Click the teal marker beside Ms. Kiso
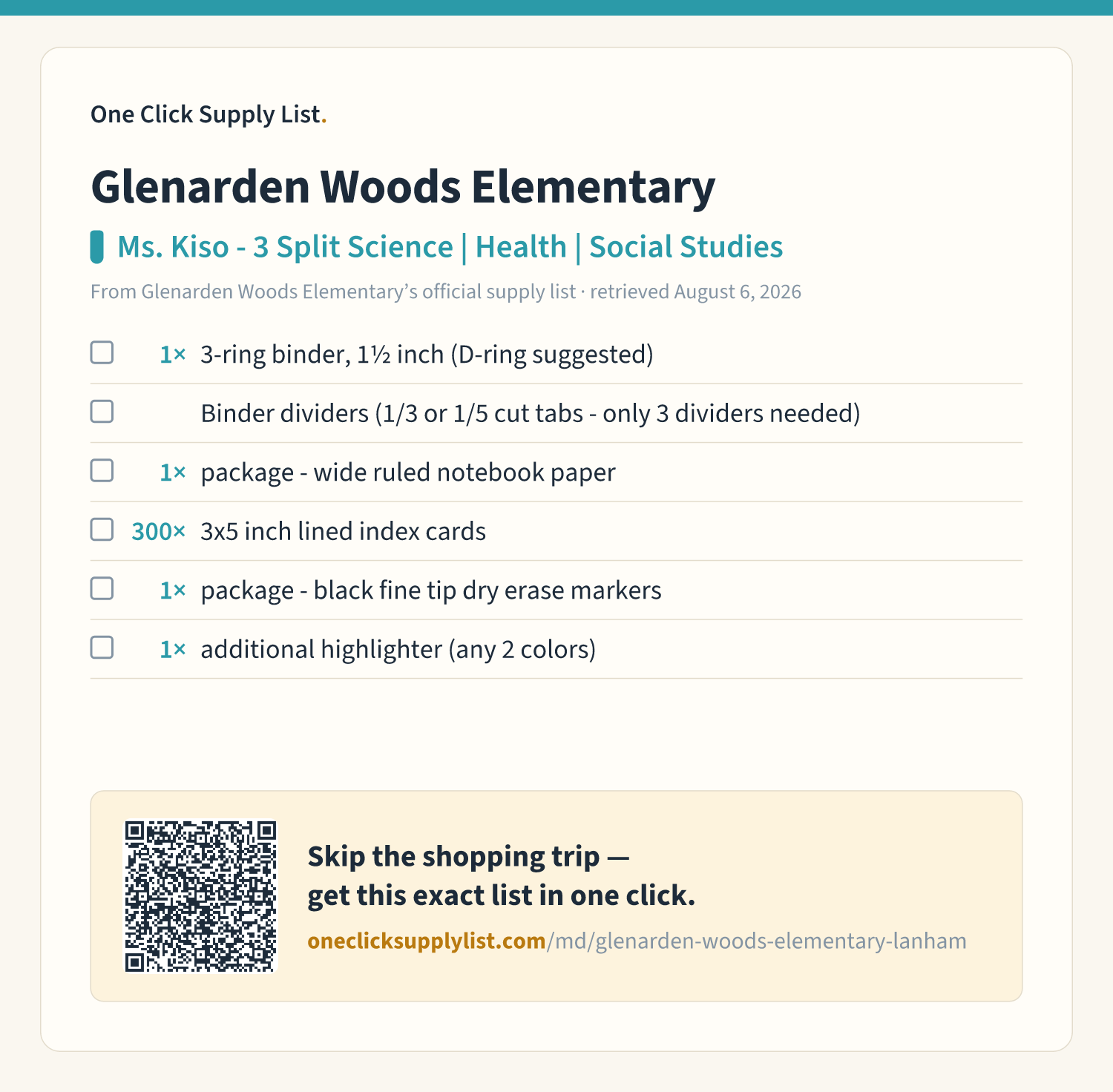Viewport: 1113px width, 1092px height. click(x=96, y=247)
